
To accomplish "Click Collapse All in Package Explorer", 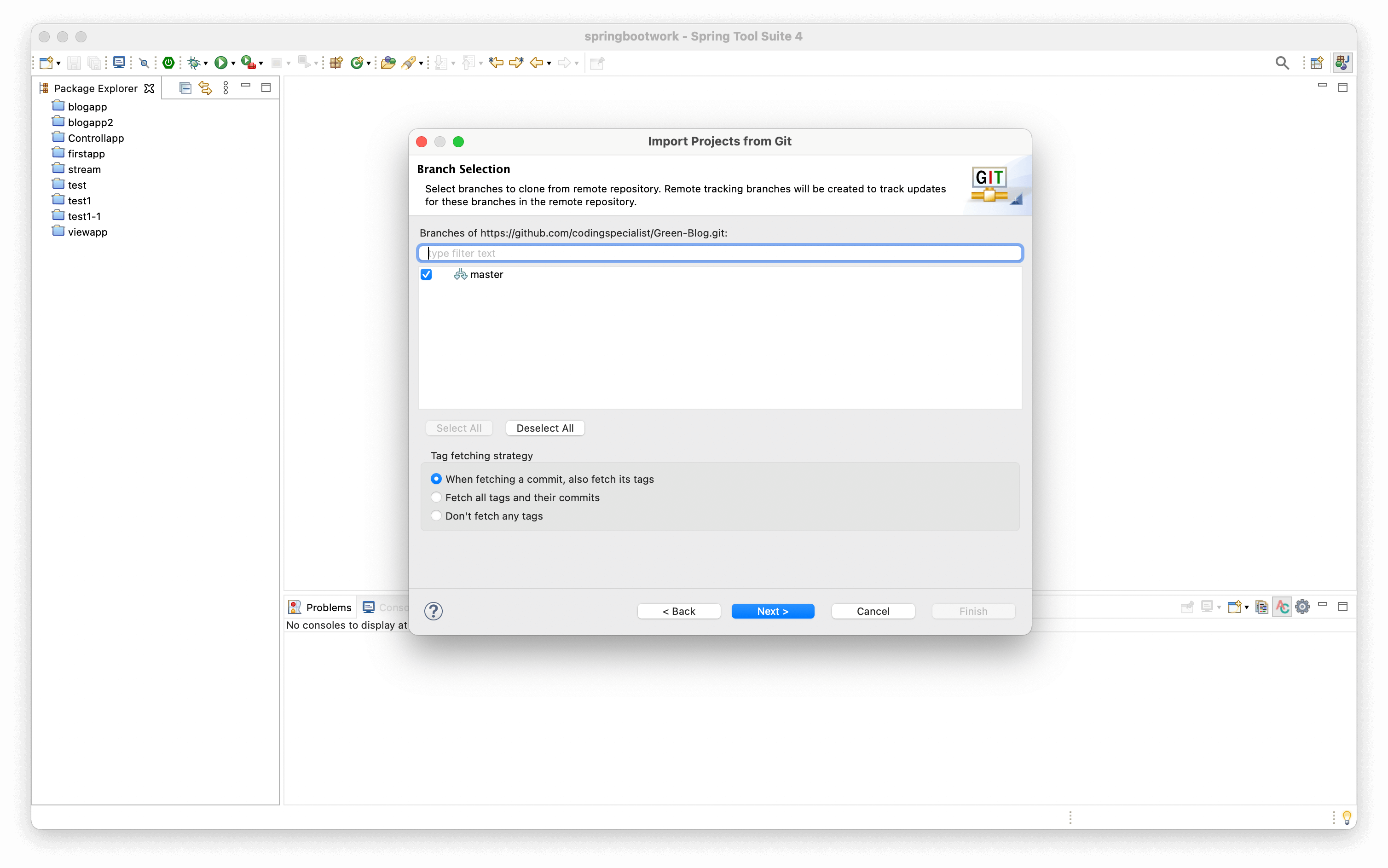I will 185,88.
